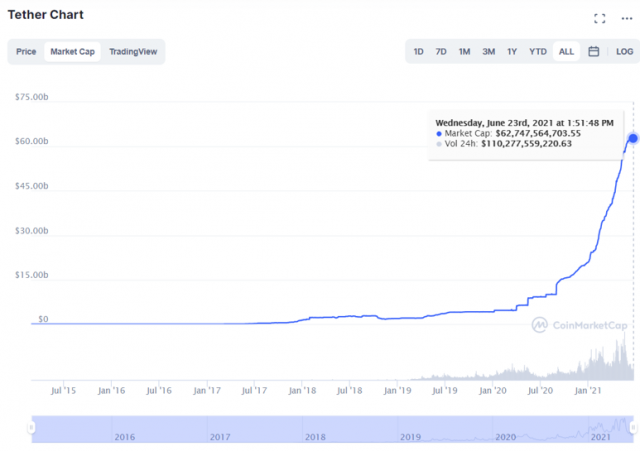Click the $0 y-axis label
640x451 pixels.
point(43,319)
